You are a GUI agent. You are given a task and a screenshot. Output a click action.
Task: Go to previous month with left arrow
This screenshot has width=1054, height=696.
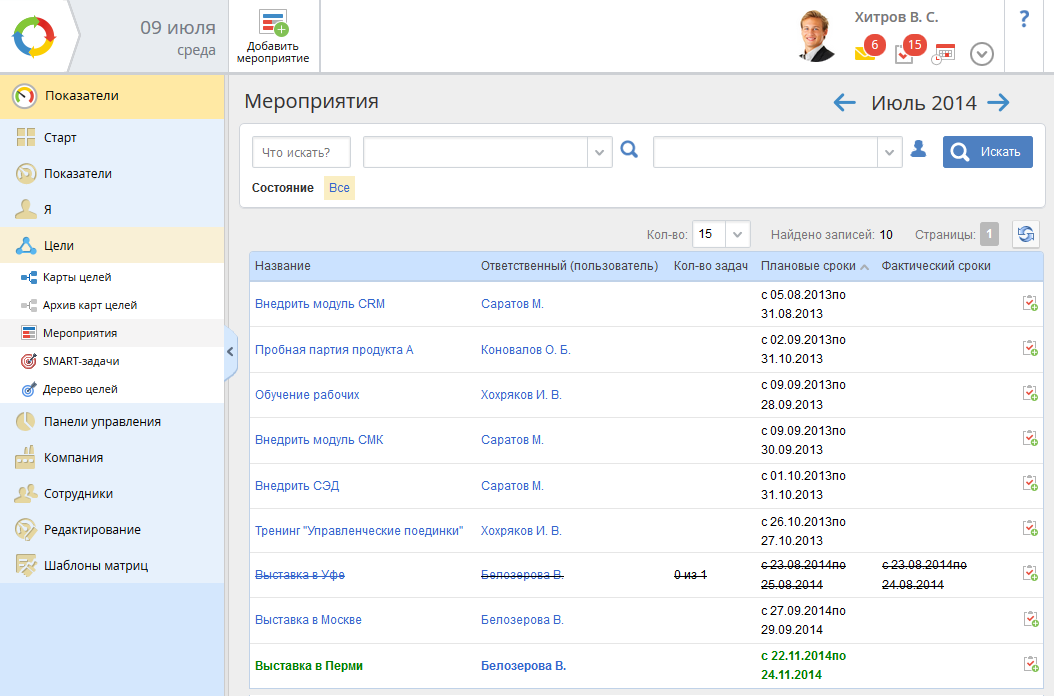click(x=845, y=102)
